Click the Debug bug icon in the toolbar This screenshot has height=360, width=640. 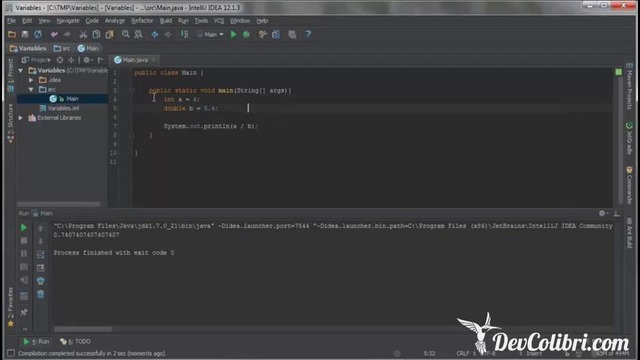coord(247,35)
